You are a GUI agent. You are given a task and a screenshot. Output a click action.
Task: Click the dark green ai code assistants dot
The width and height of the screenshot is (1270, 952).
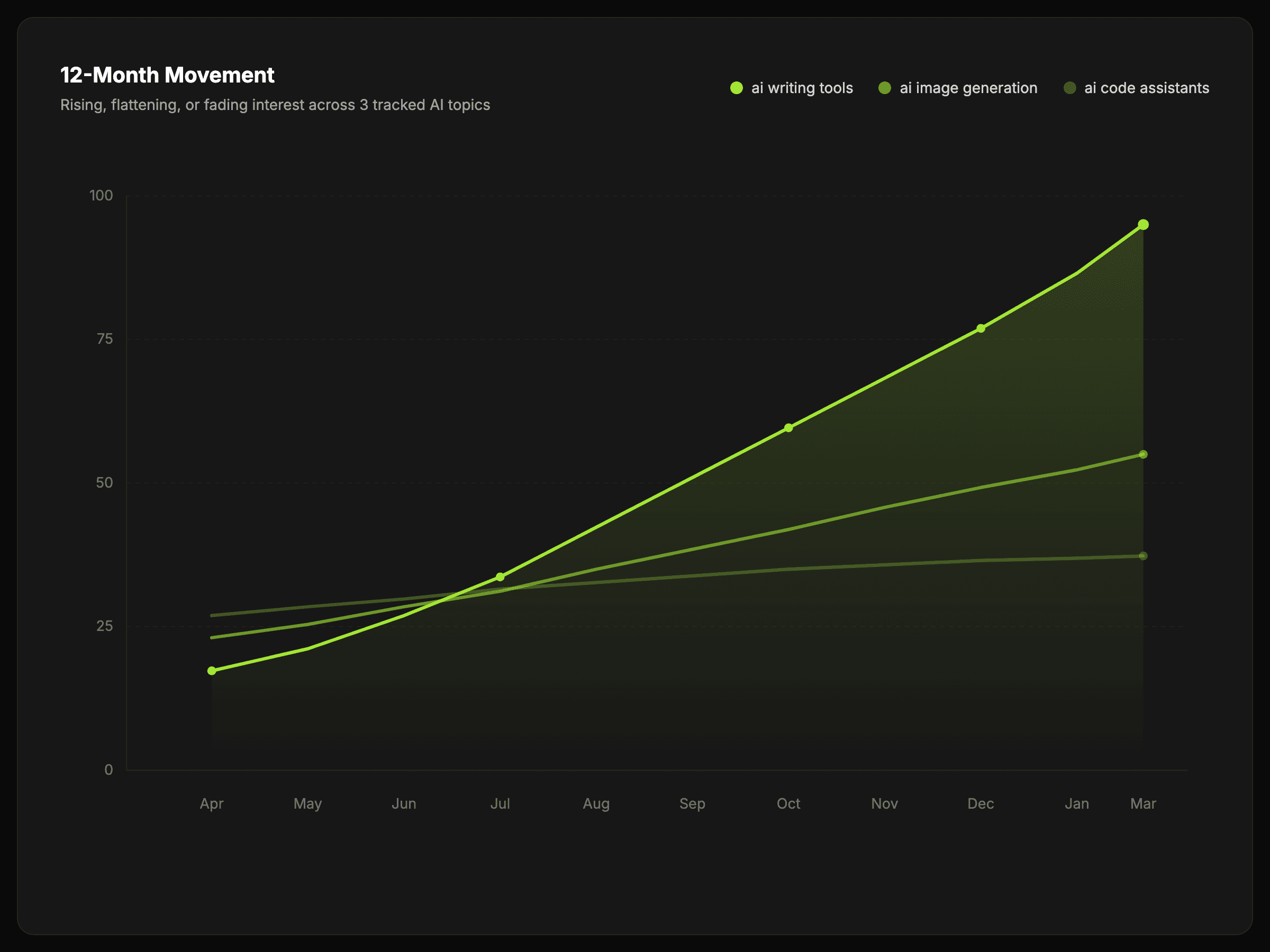coord(1069,88)
